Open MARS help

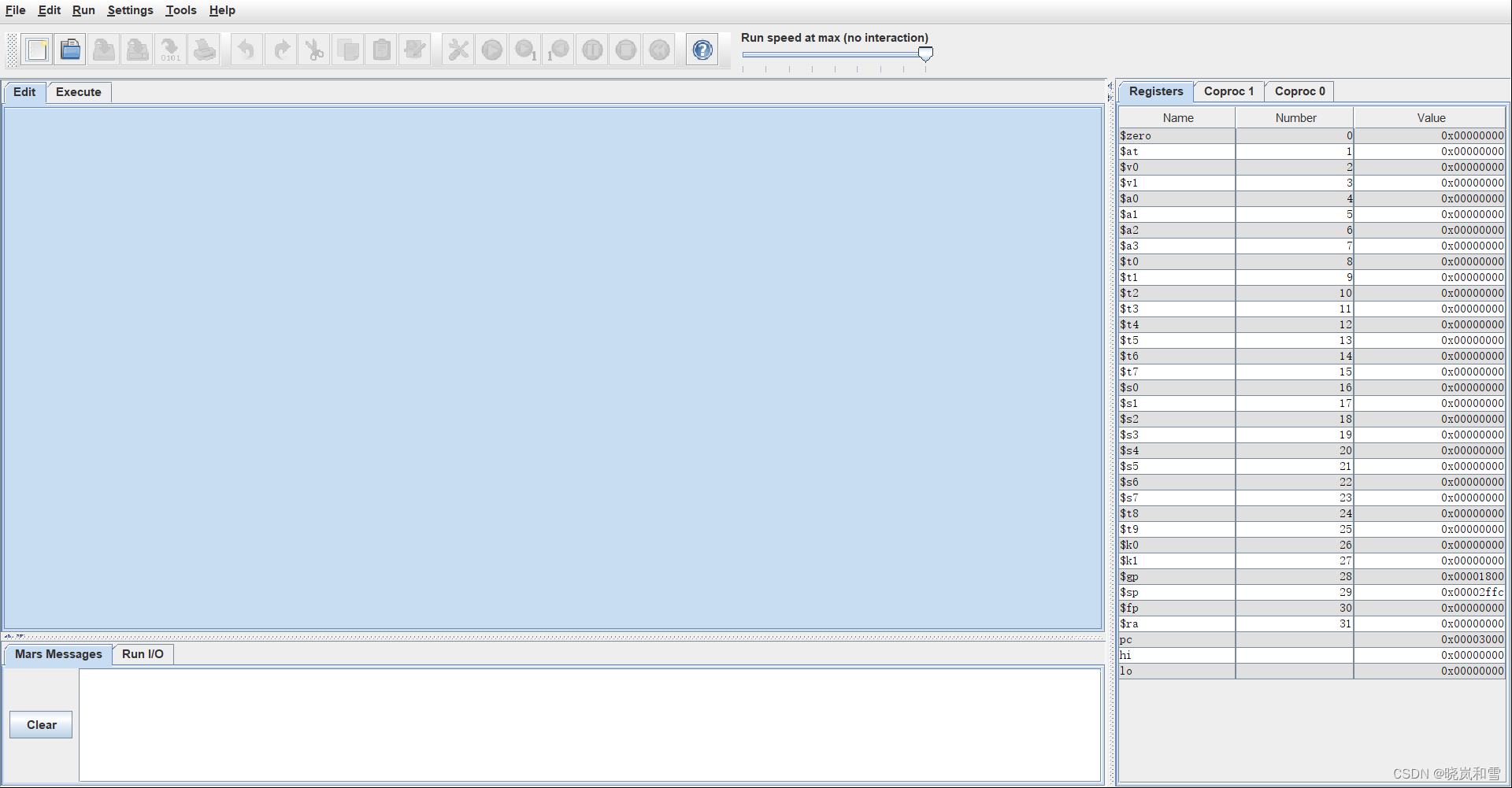[701, 49]
